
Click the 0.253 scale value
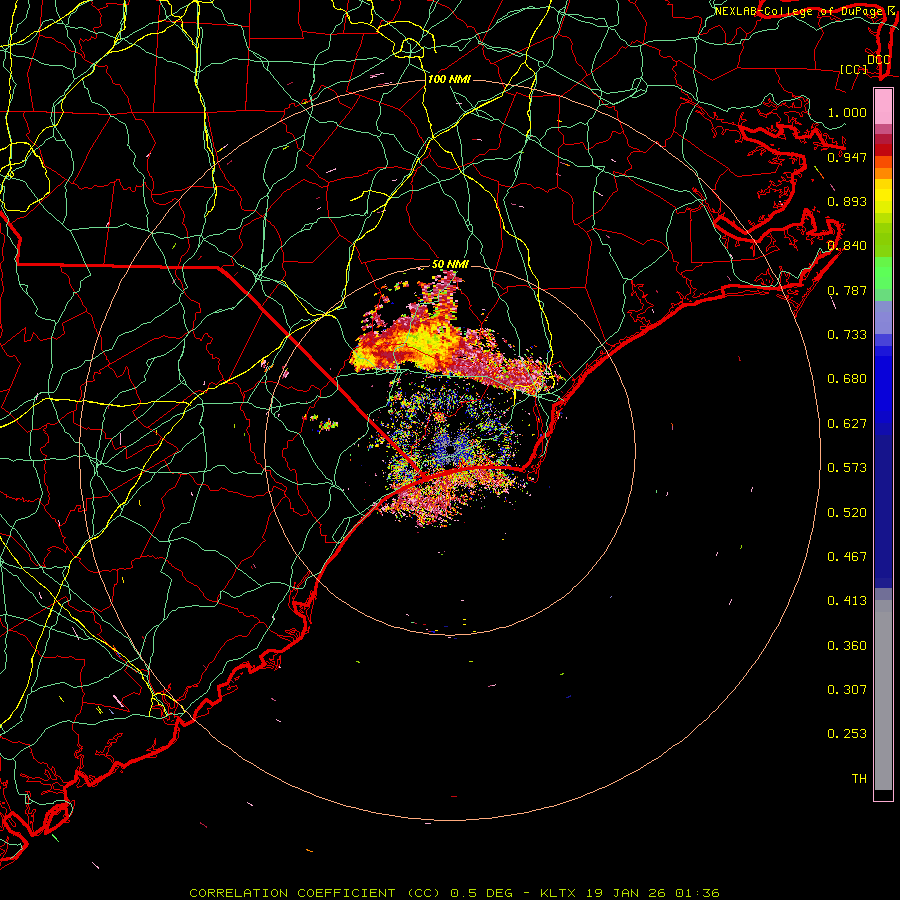847,734
